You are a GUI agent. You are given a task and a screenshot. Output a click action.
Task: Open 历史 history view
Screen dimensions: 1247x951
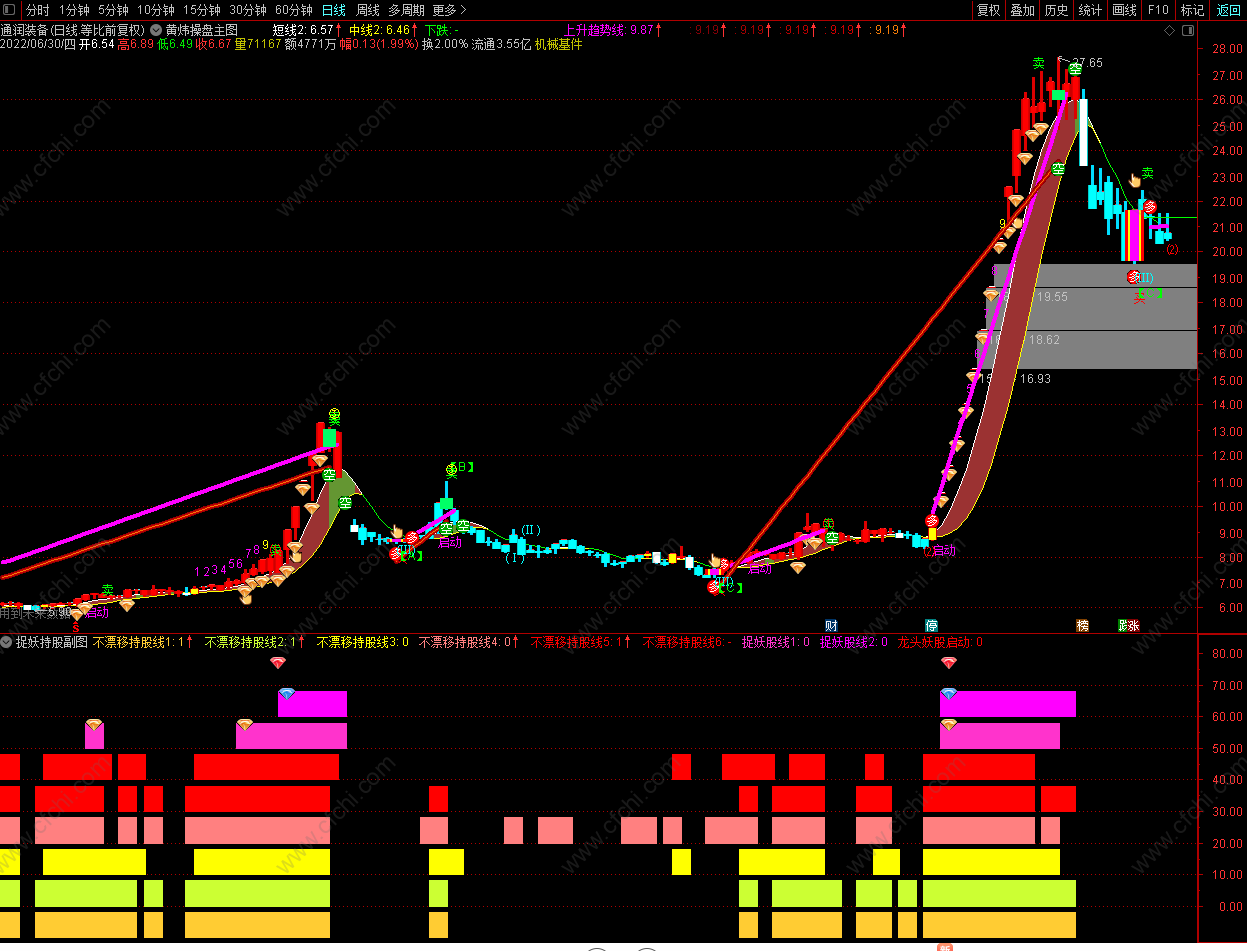[x=1056, y=10]
